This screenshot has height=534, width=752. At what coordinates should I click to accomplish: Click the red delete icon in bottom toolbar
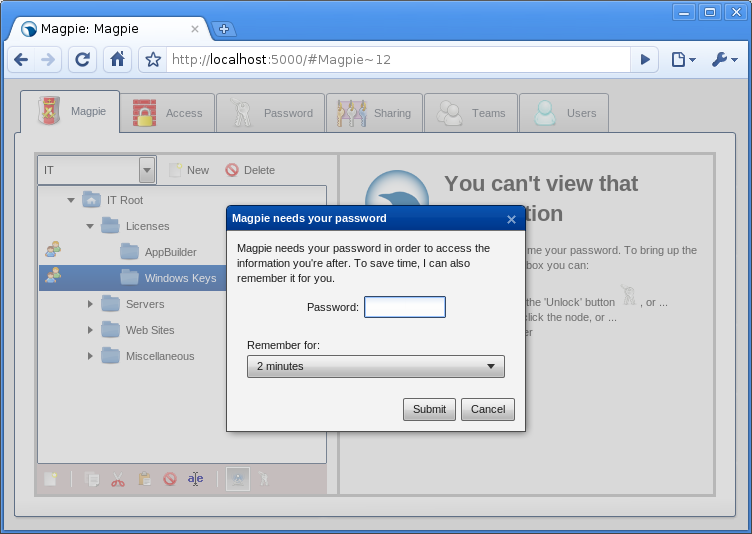170,479
